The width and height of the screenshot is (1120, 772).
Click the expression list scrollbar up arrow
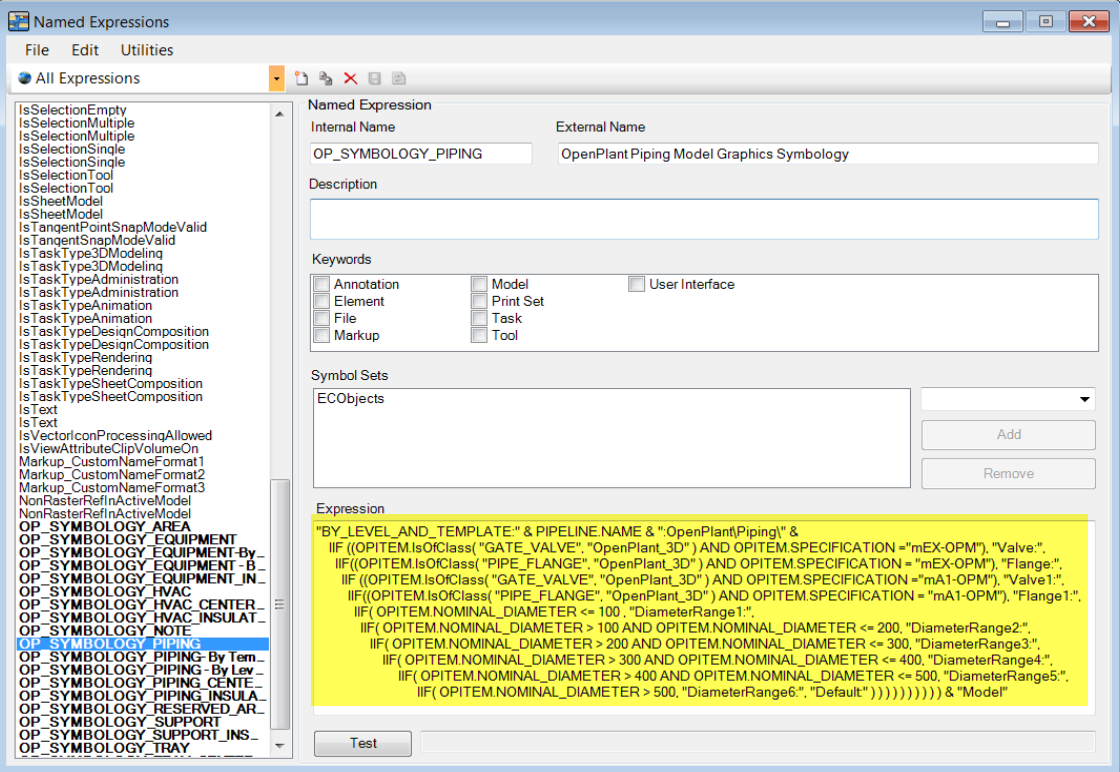pyautogui.click(x=279, y=114)
